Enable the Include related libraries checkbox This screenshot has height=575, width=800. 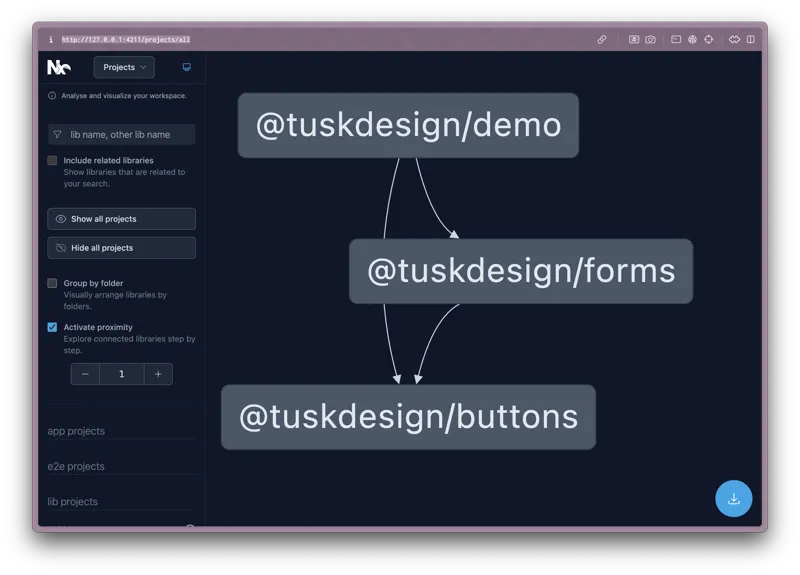pos(52,160)
